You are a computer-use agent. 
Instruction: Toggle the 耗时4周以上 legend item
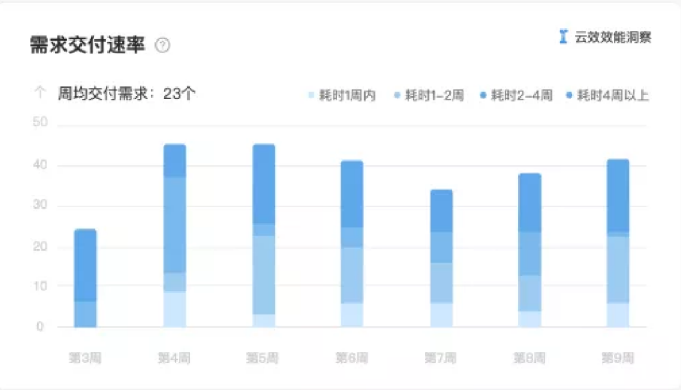coord(608,95)
